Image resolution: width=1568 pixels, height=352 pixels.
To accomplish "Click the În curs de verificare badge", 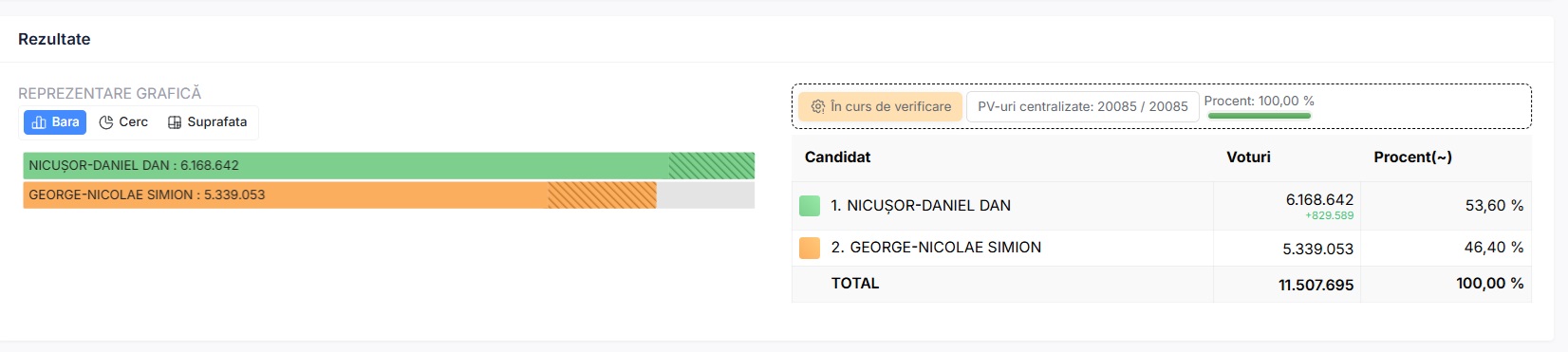I will [x=881, y=106].
